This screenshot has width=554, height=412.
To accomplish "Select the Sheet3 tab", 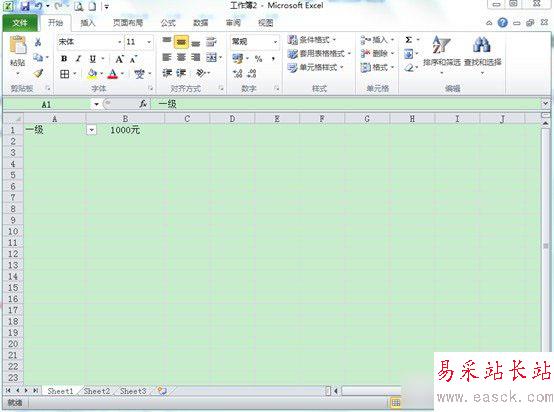I will pyautogui.click(x=133, y=391).
